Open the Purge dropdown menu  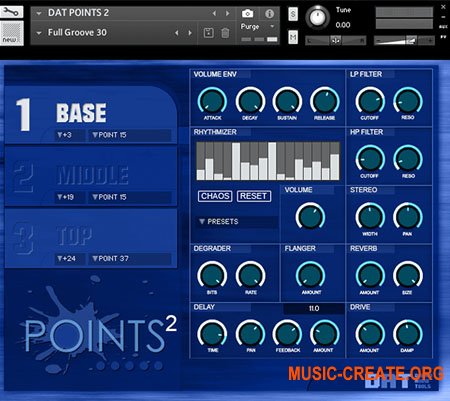(x=257, y=27)
